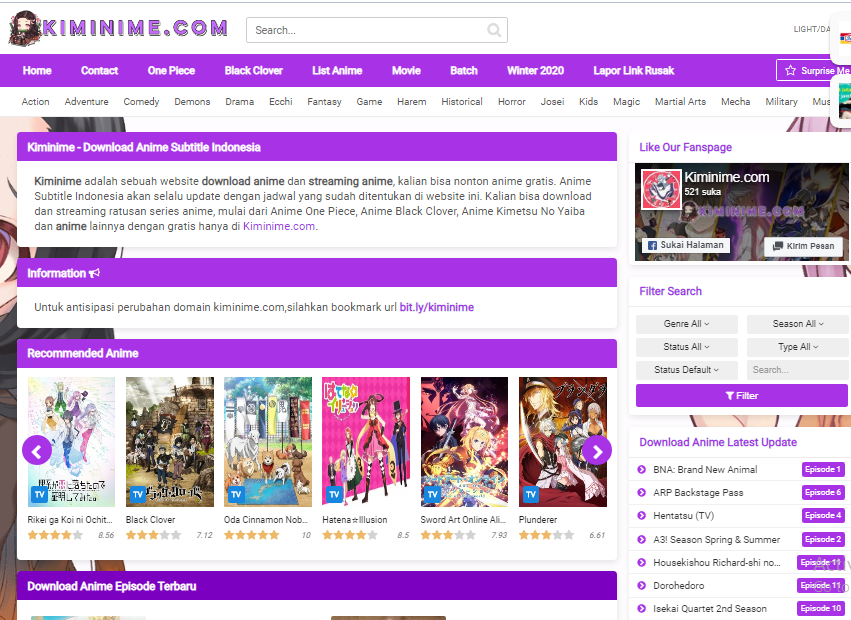Click TV badge on Black Clover poster
The width and height of the screenshot is (851, 620).
point(138,495)
